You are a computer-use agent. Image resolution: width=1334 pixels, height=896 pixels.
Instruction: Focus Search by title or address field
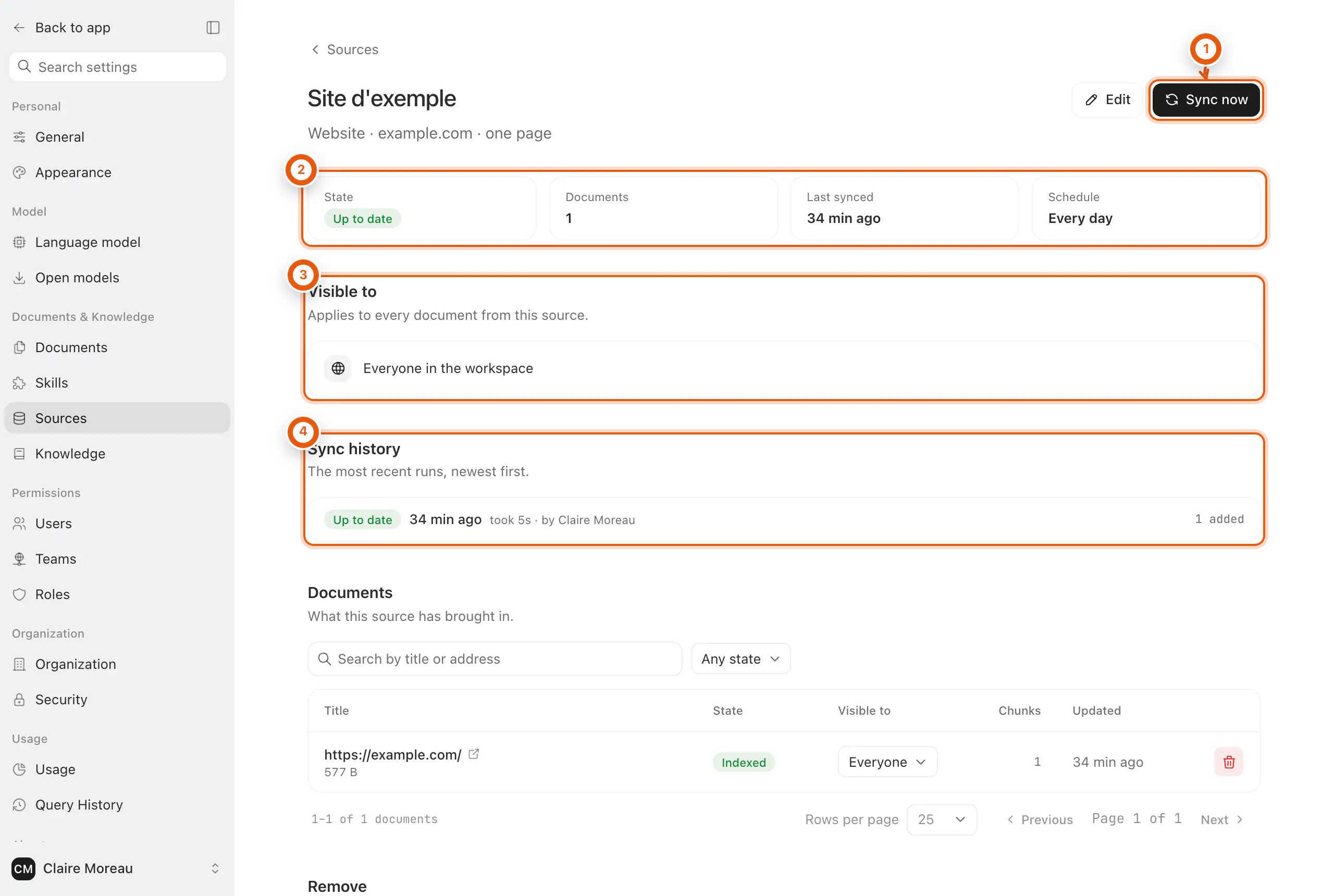[495, 659]
